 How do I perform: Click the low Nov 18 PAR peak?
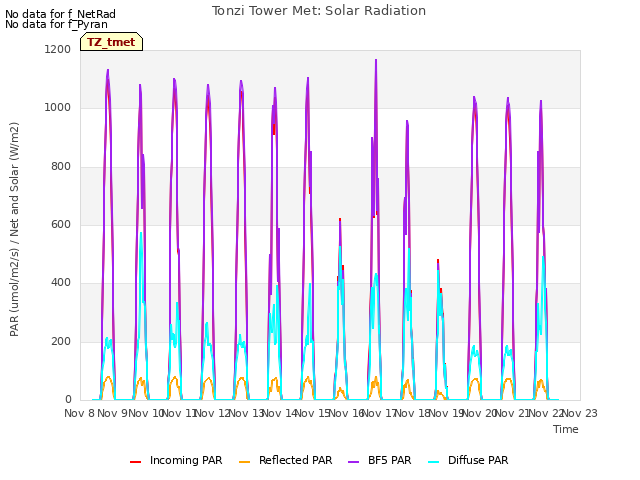[438, 260]
